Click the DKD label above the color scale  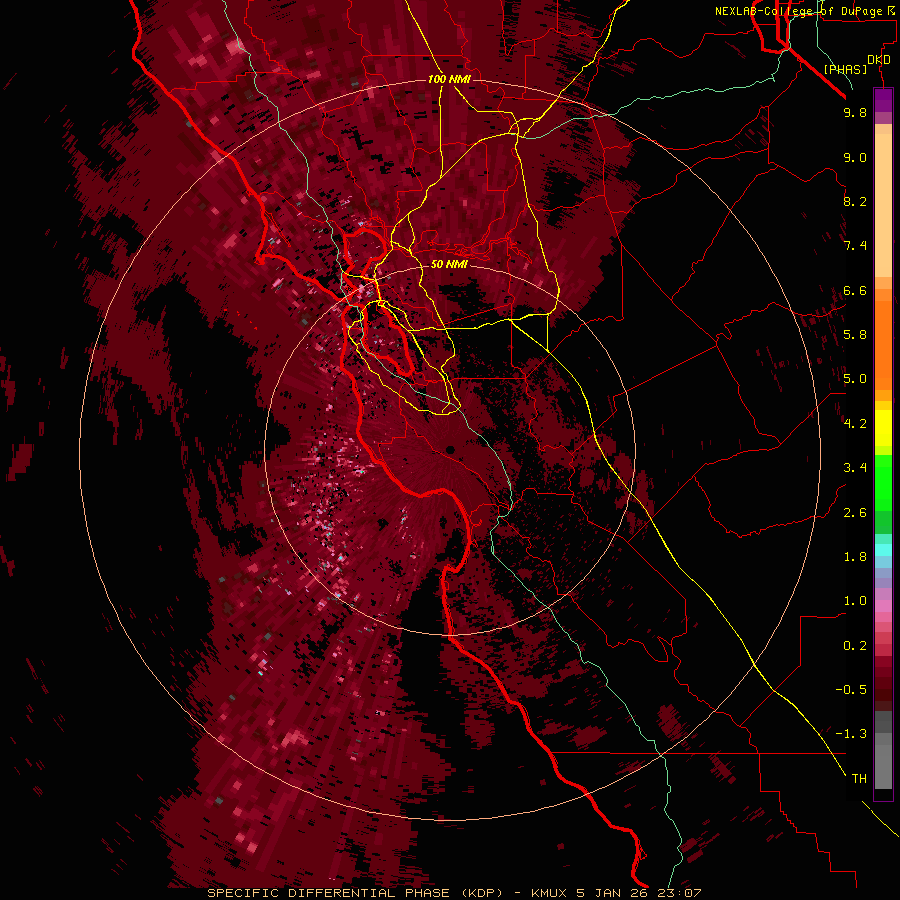click(x=879, y=60)
